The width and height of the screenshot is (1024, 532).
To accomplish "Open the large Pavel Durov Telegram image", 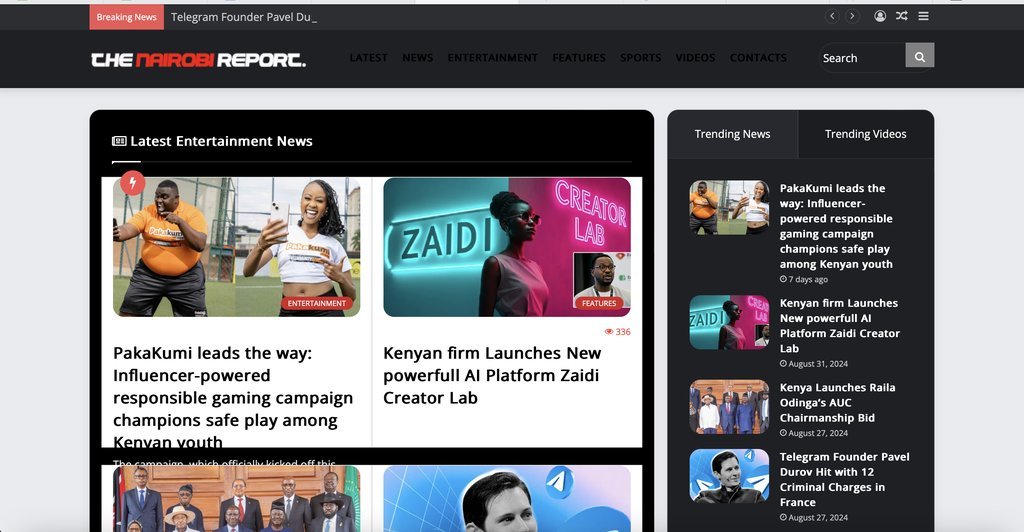I will point(507,499).
